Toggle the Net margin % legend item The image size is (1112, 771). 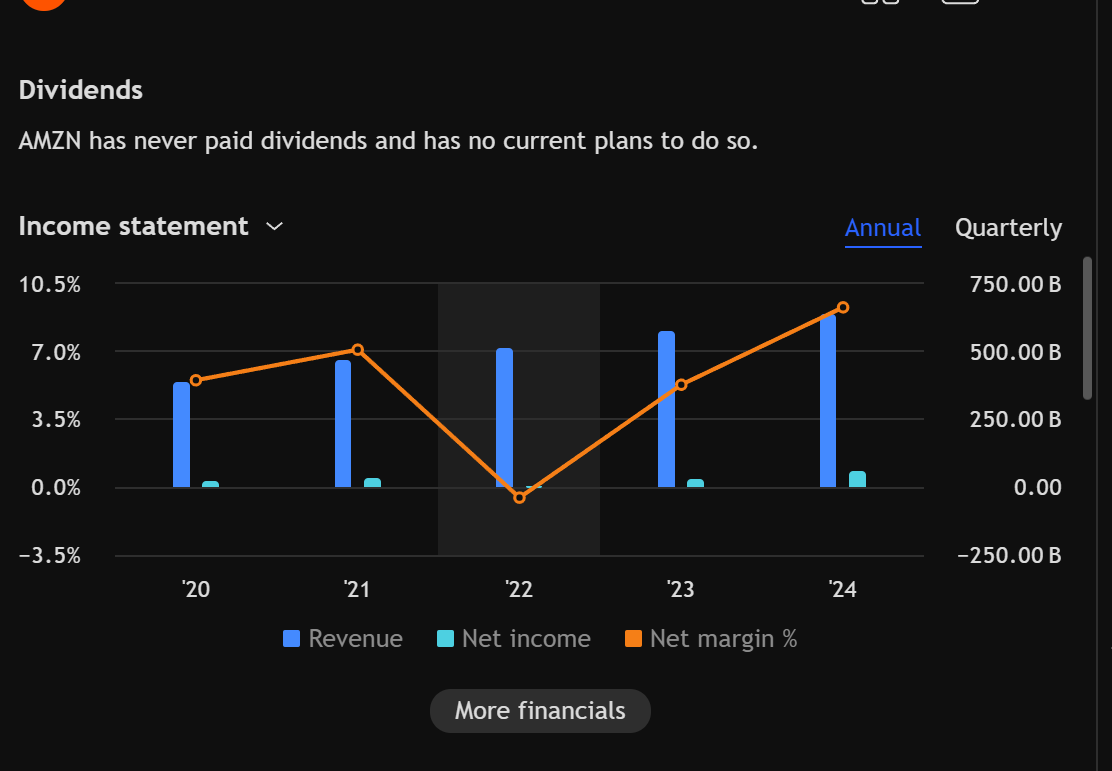coord(711,638)
